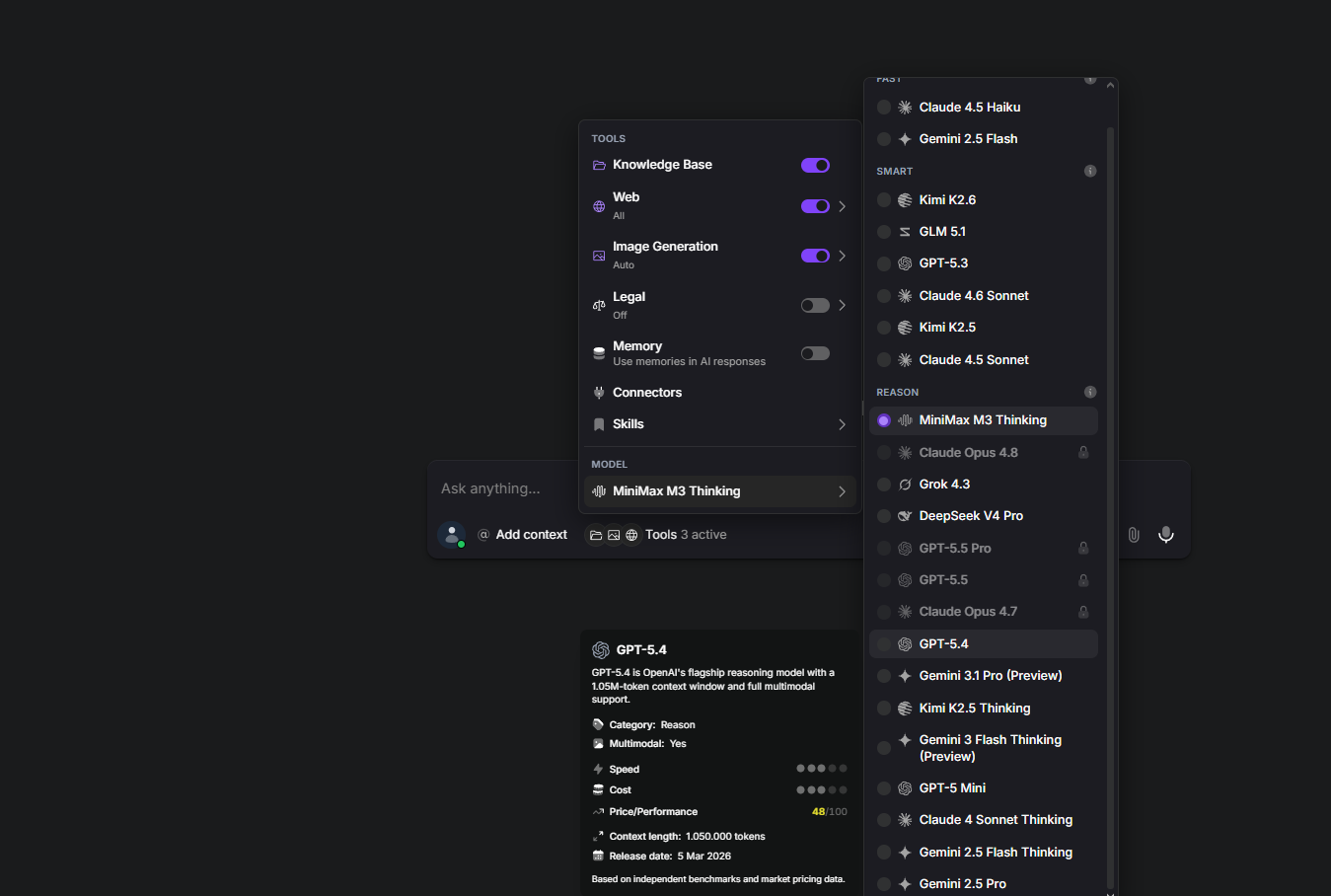Click the Add context button

(523, 535)
